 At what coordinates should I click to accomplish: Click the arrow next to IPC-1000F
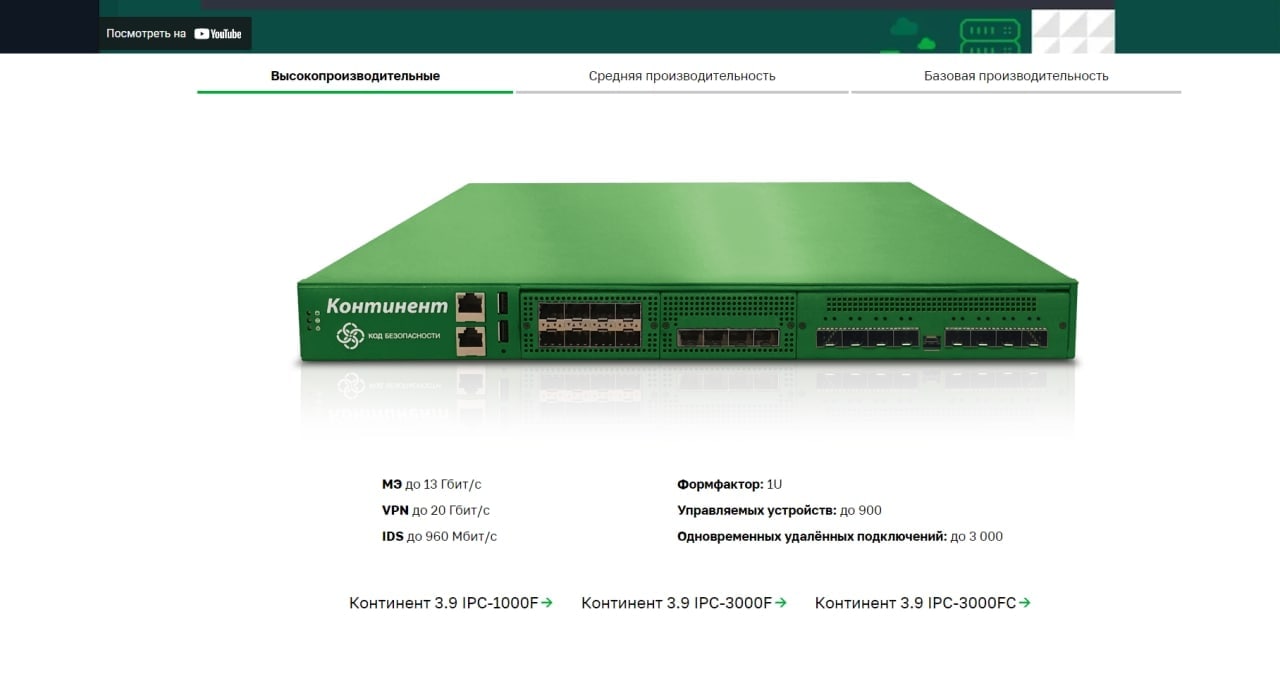point(547,603)
